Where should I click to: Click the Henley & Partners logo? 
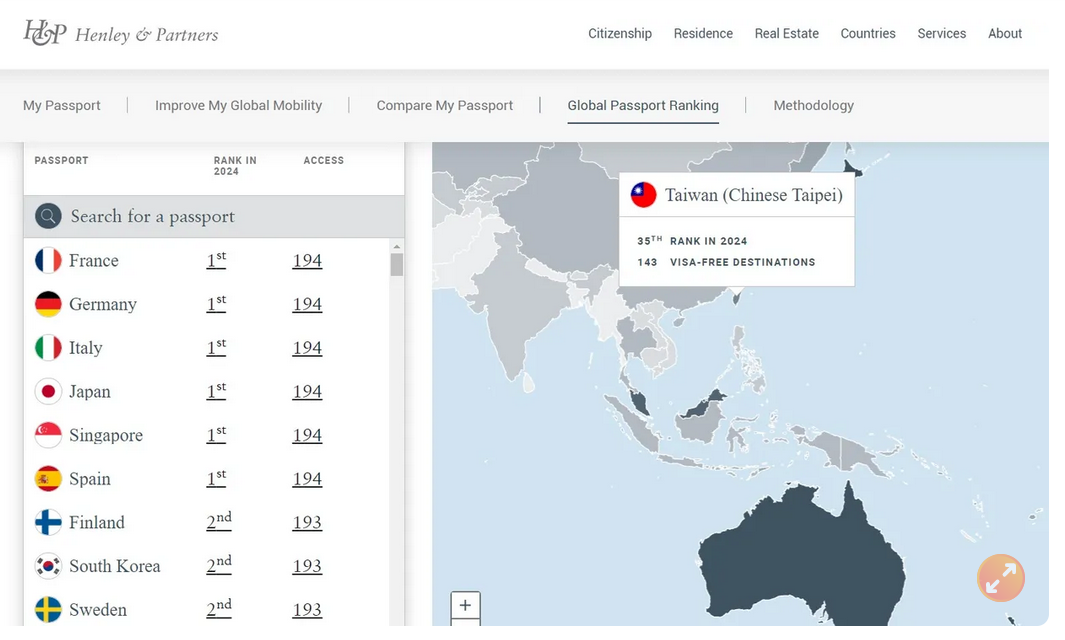(121, 33)
